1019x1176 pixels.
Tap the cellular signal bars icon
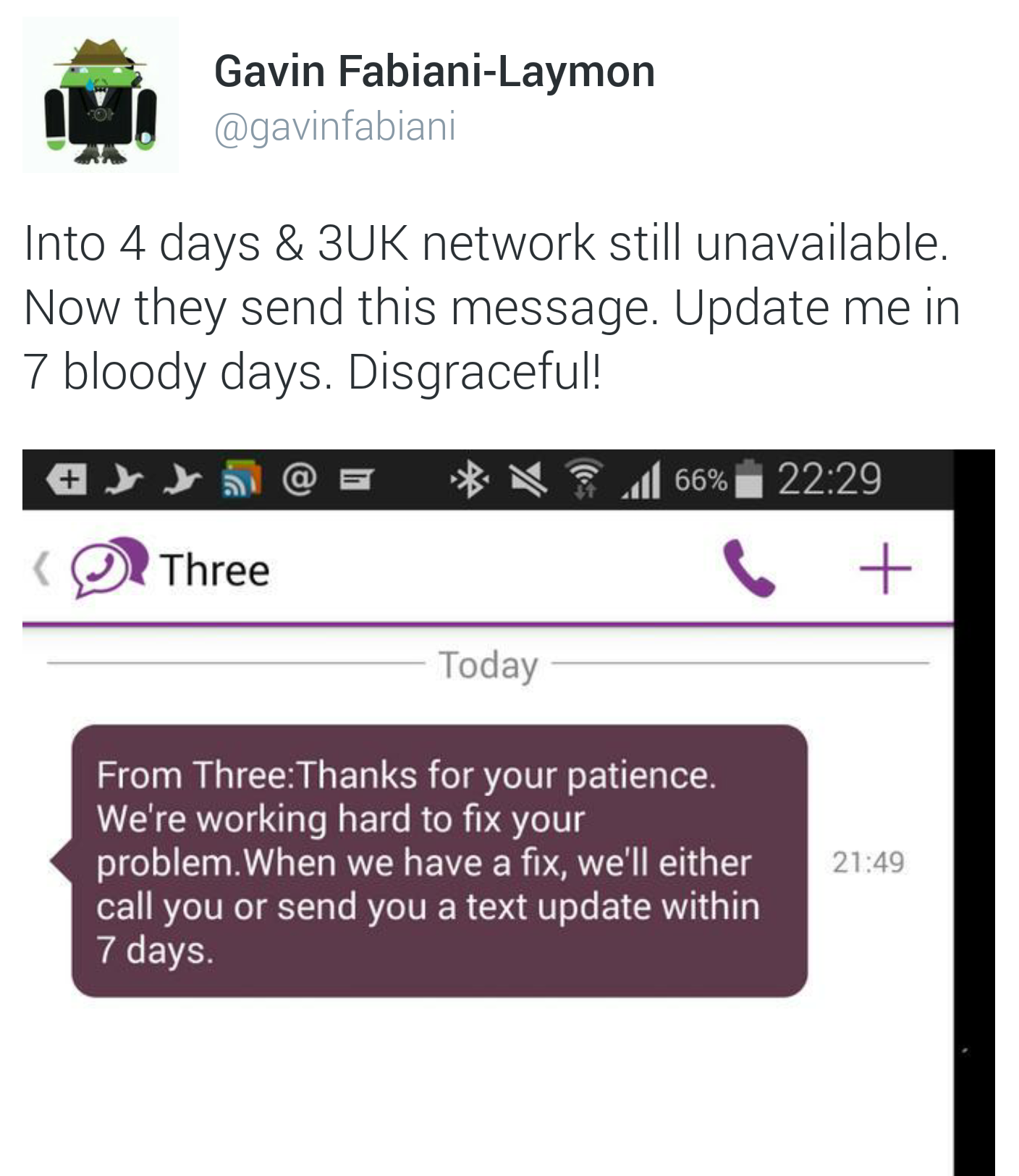click(x=641, y=481)
